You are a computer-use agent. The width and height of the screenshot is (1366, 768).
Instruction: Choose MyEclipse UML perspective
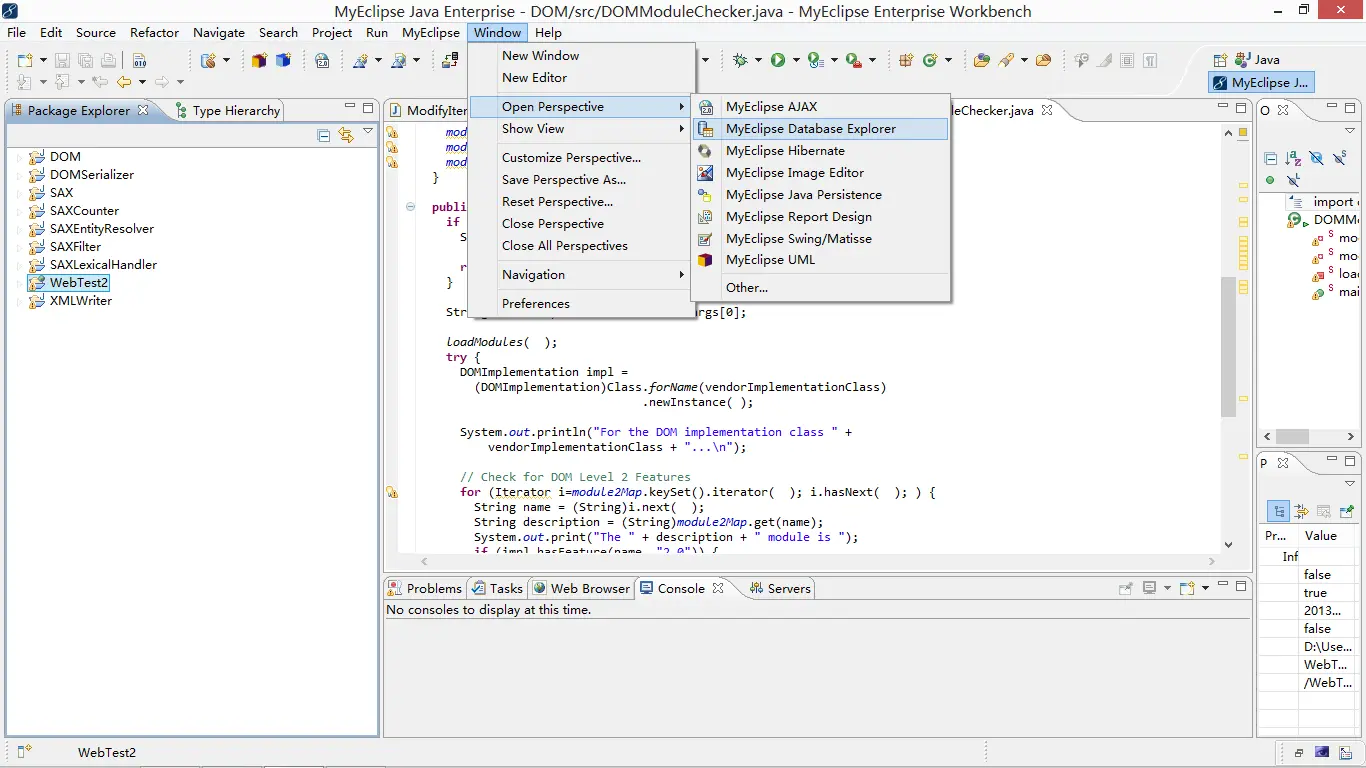(820, 260)
